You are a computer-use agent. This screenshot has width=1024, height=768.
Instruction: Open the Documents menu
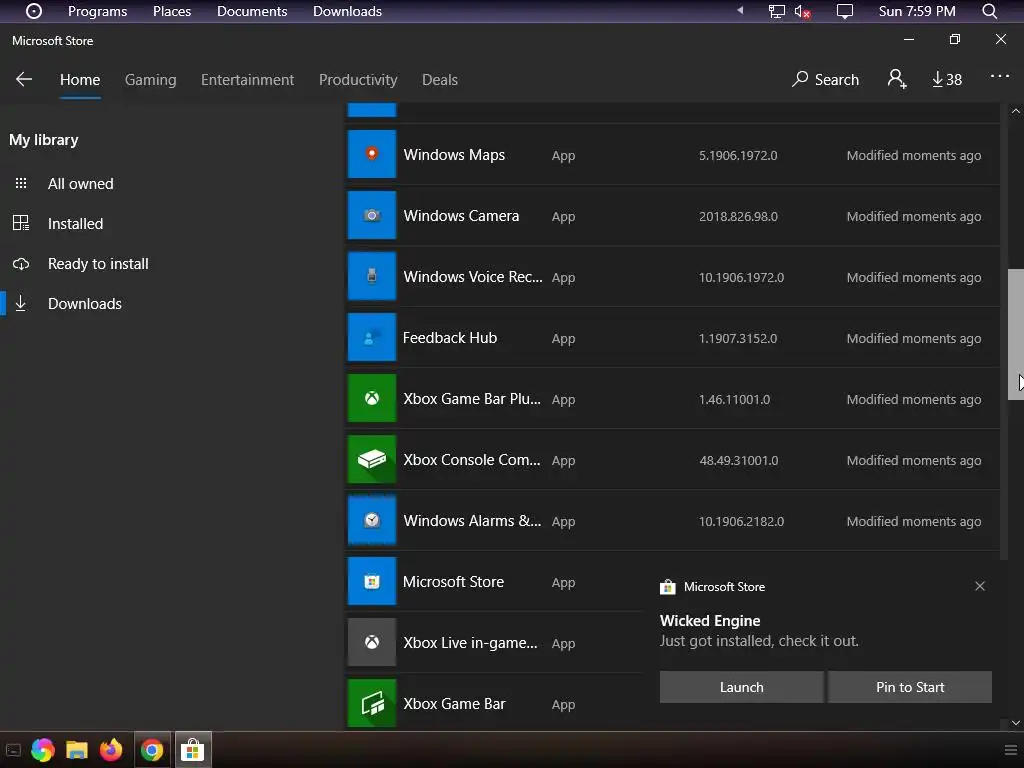[252, 11]
